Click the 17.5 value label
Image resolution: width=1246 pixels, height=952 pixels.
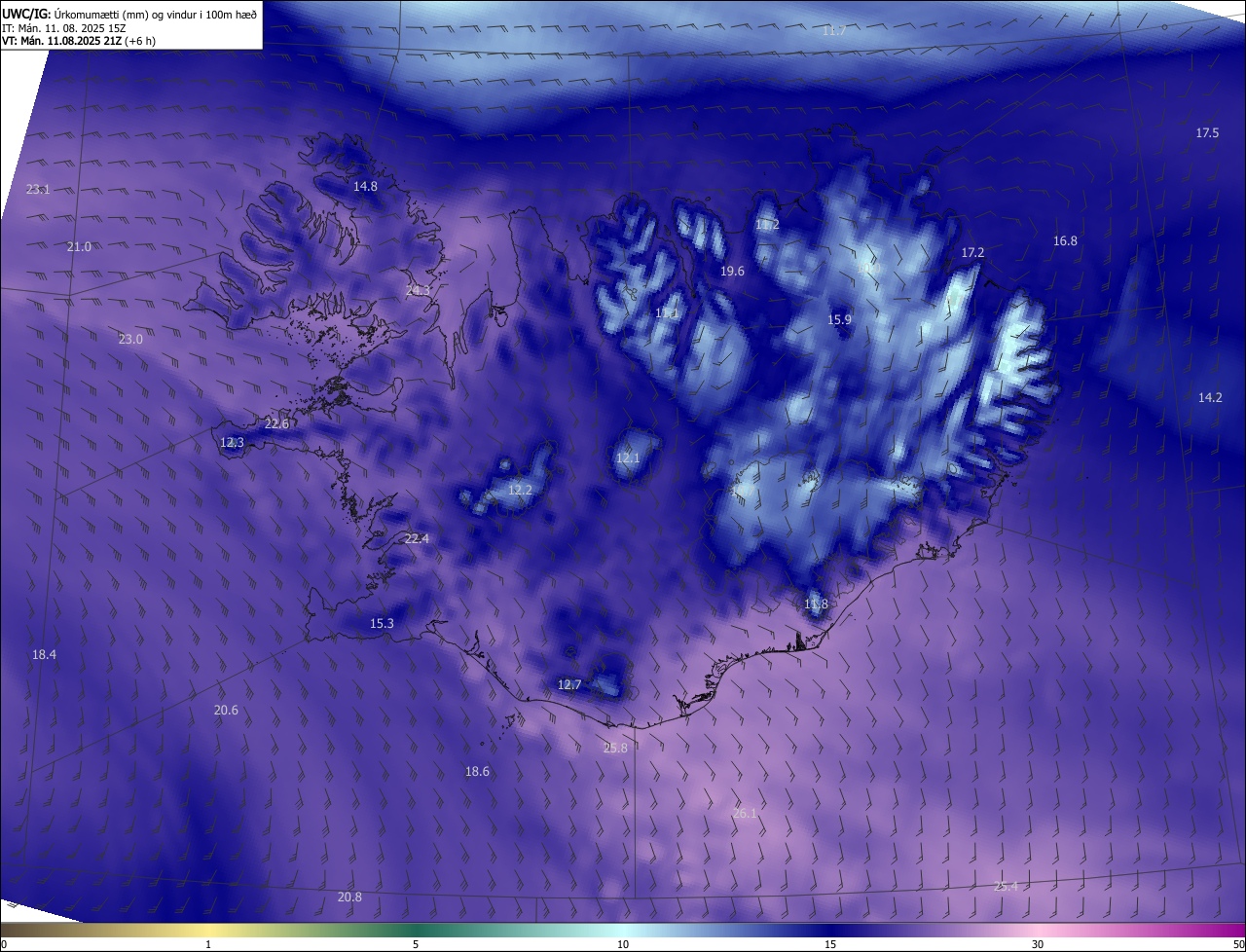pyautogui.click(x=1207, y=132)
